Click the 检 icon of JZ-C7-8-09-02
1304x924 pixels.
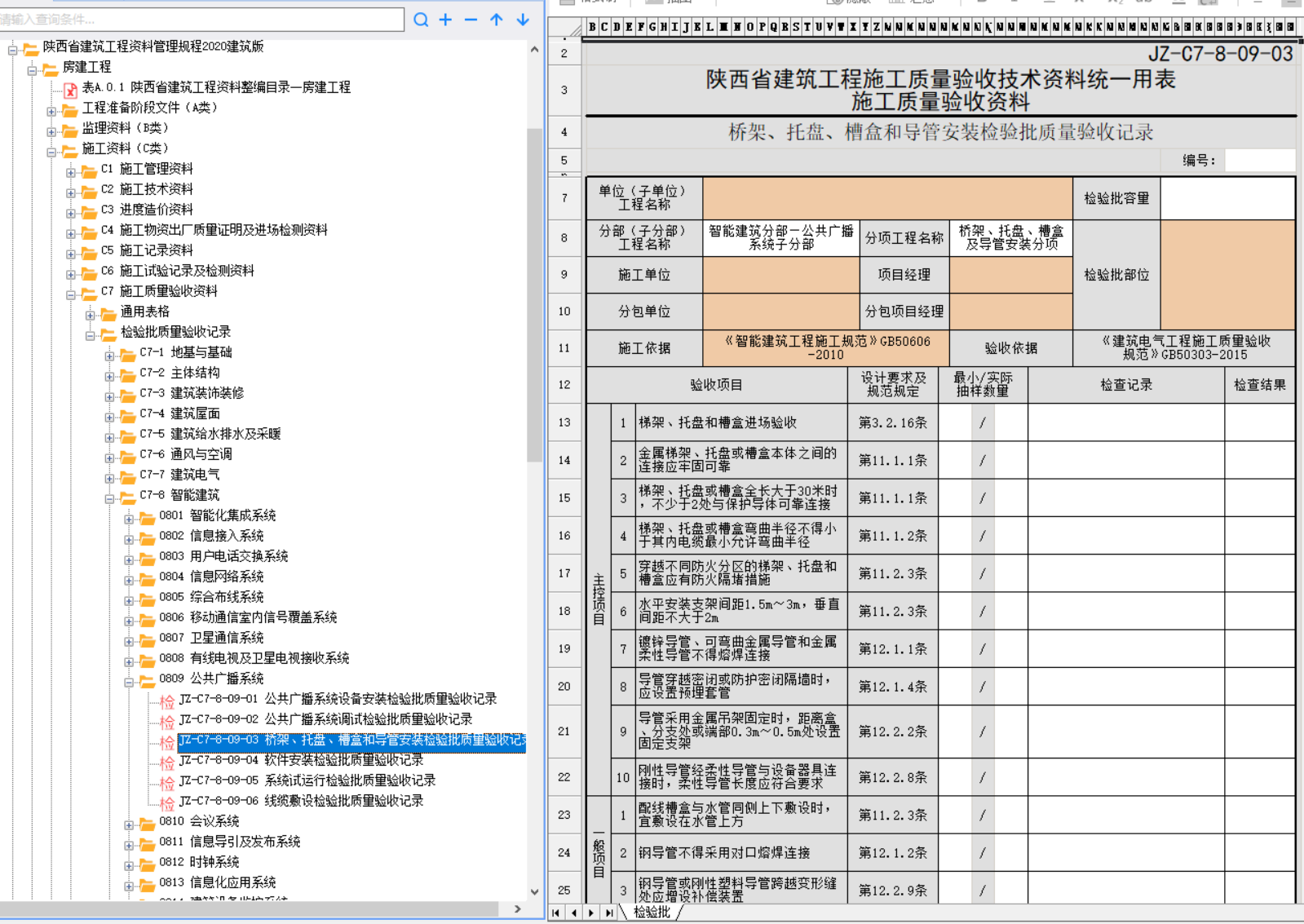point(167,721)
